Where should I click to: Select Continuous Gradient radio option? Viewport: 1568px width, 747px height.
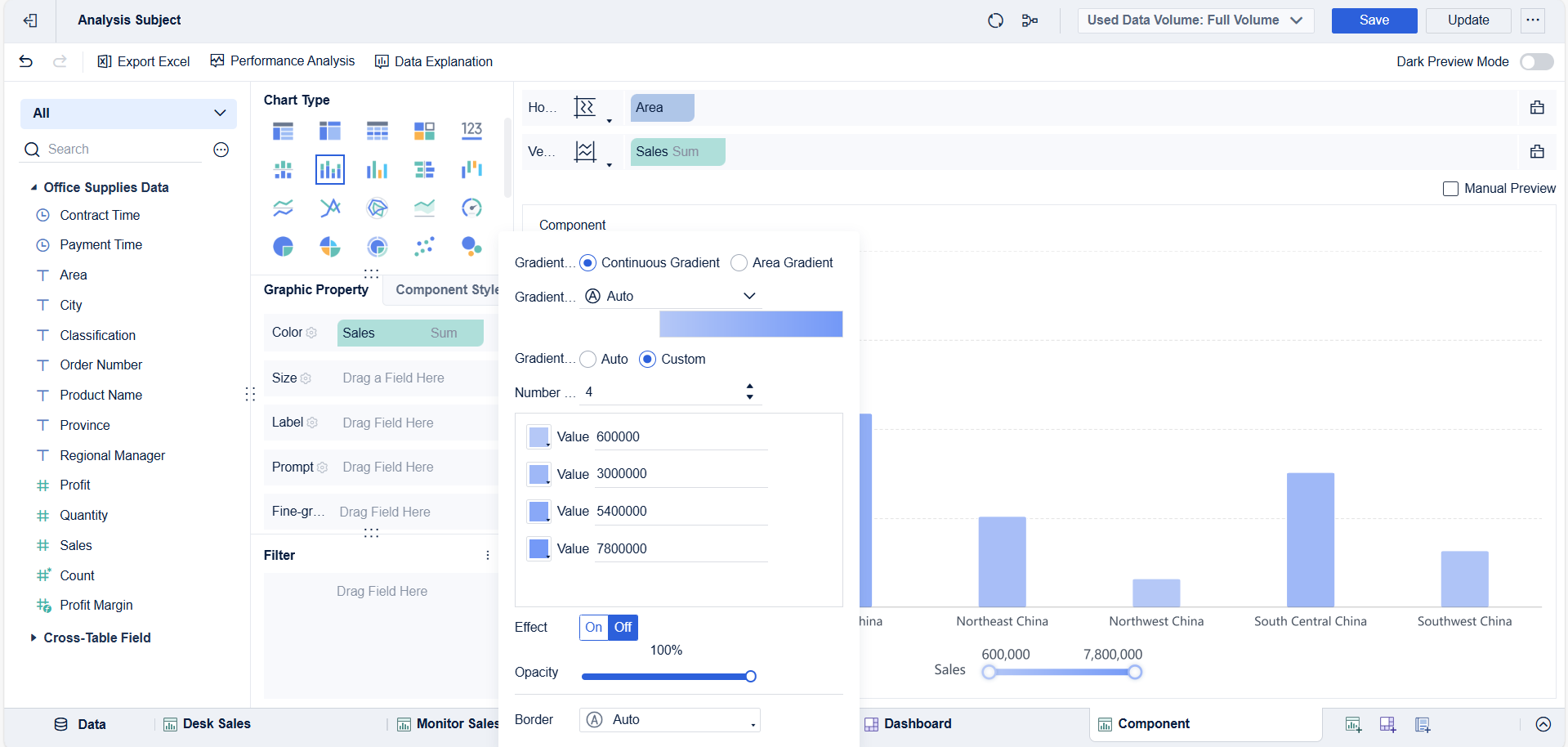(x=587, y=263)
